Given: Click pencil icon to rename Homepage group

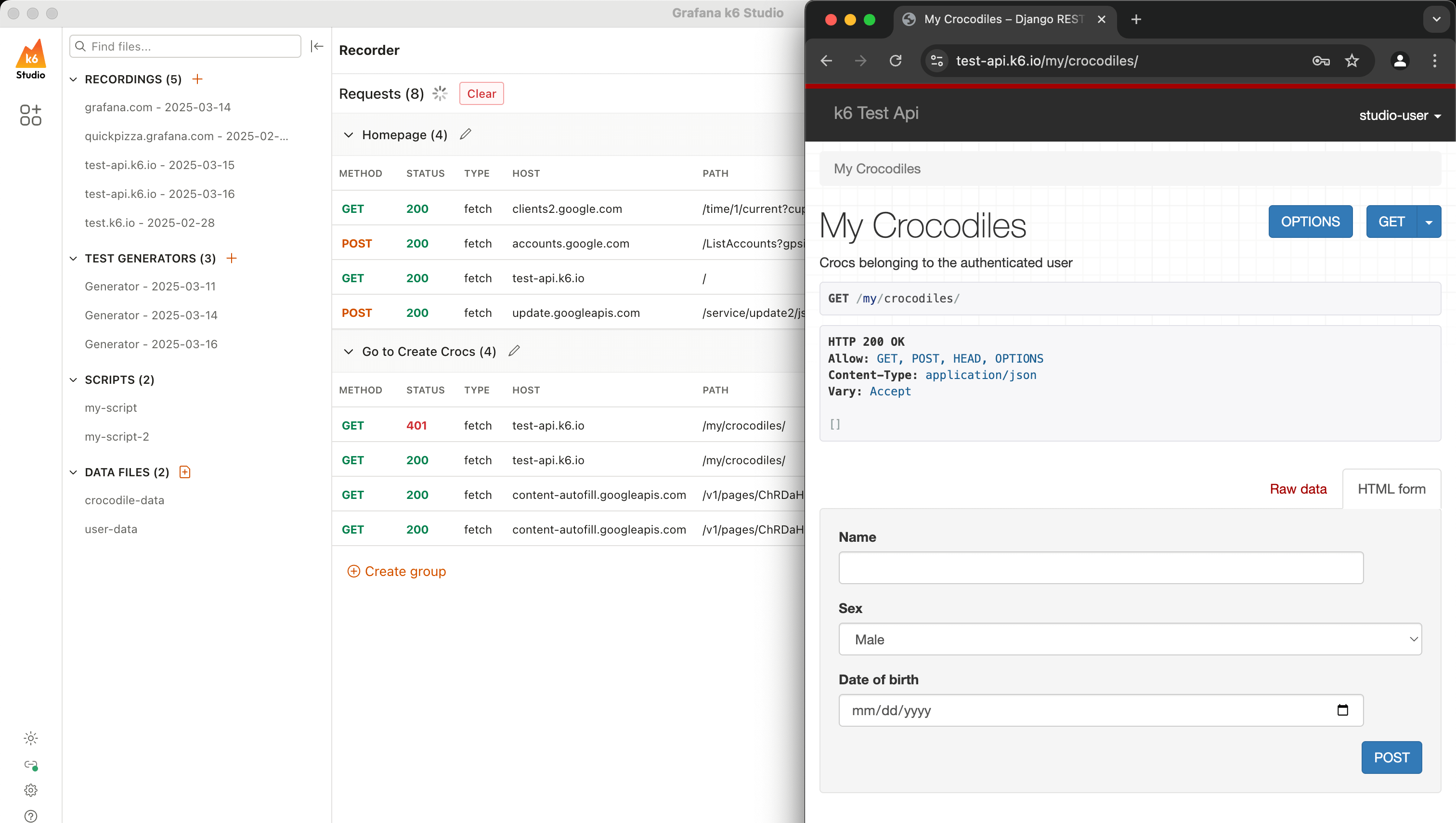Looking at the screenshot, I should coord(465,134).
